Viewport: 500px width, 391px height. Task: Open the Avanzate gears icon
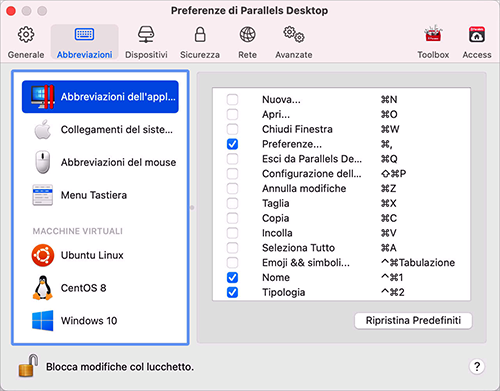[x=294, y=34]
